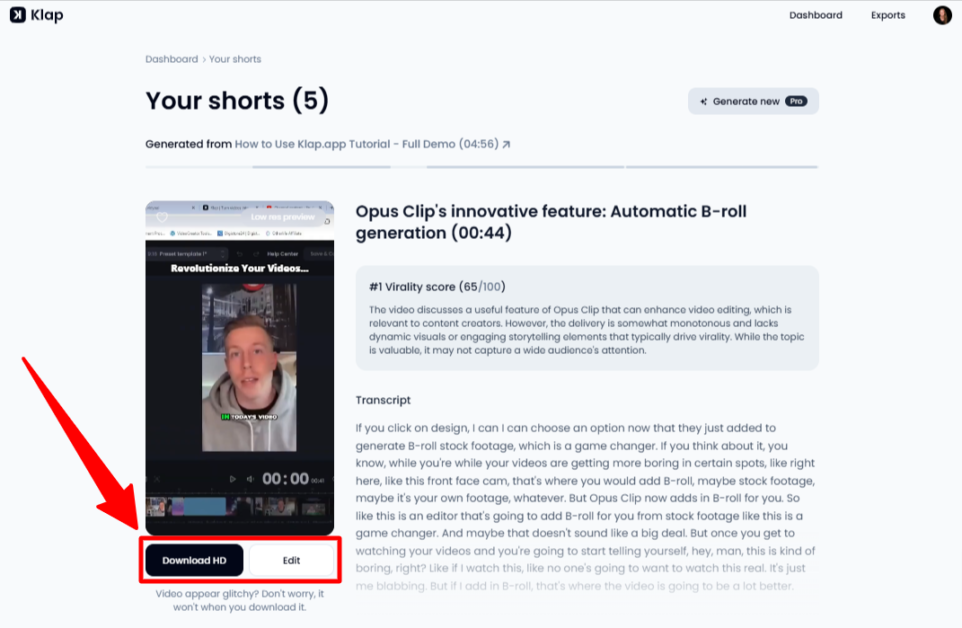Click the Edit button
The height and width of the screenshot is (628, 962).
291,560
